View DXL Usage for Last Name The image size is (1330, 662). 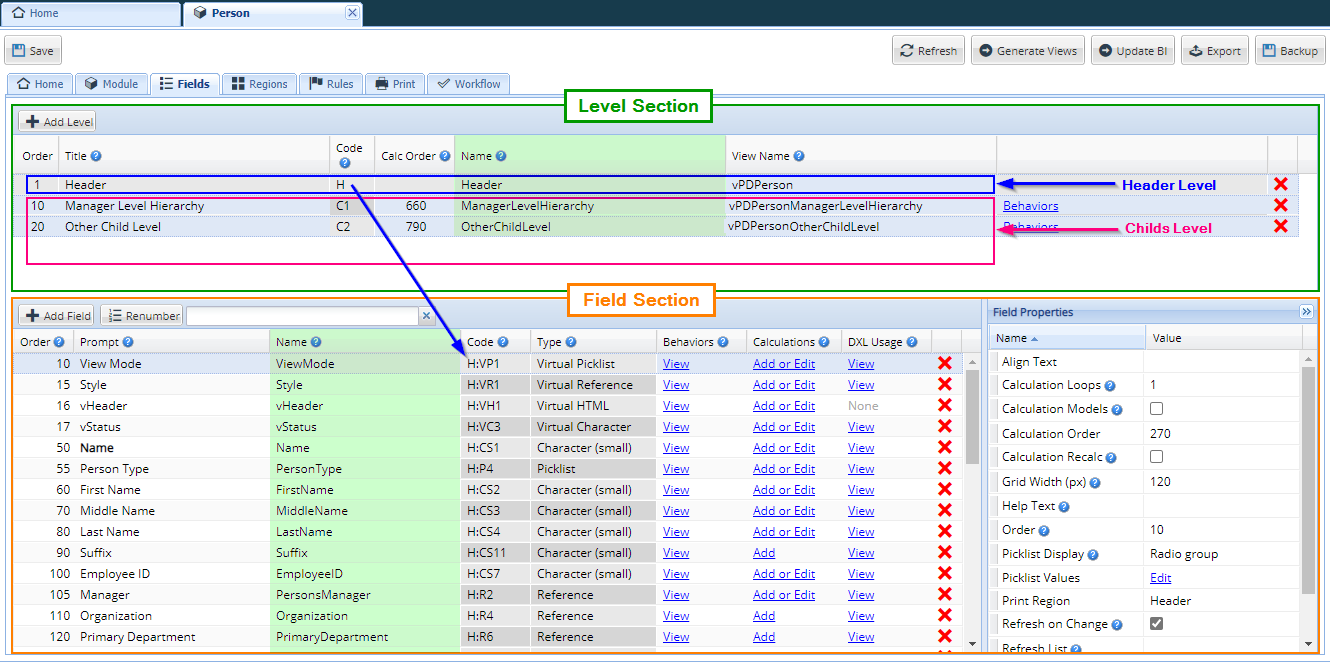(861, 532)
